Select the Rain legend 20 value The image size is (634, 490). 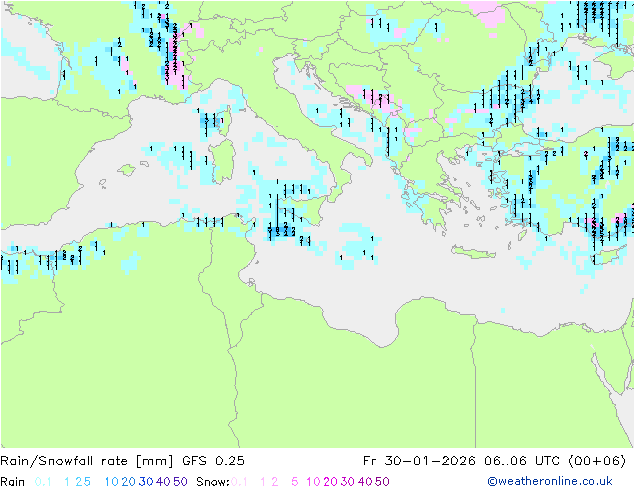(x=128, y=482)
